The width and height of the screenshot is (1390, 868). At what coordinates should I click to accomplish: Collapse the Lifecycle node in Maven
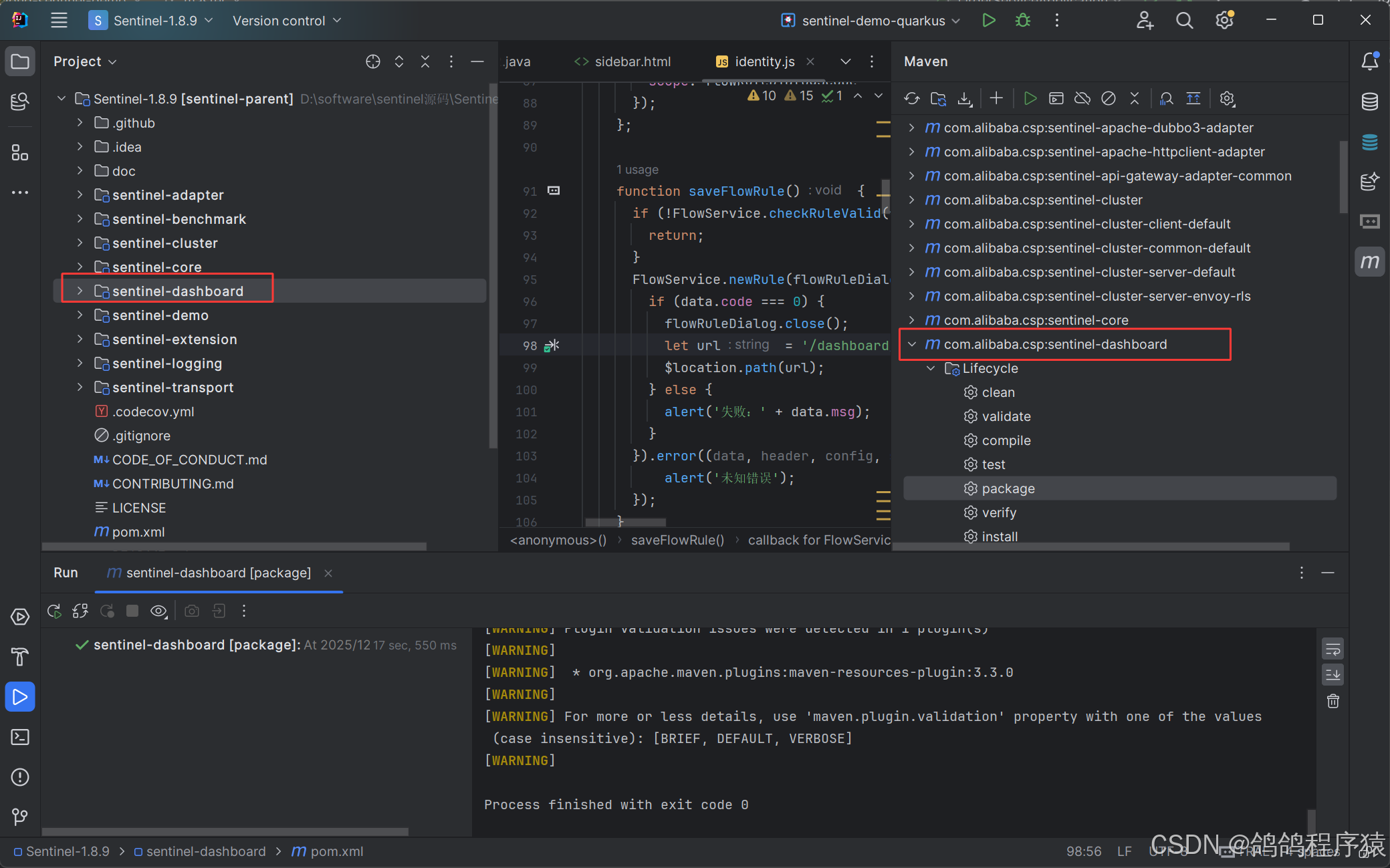(x=931, y=368)
